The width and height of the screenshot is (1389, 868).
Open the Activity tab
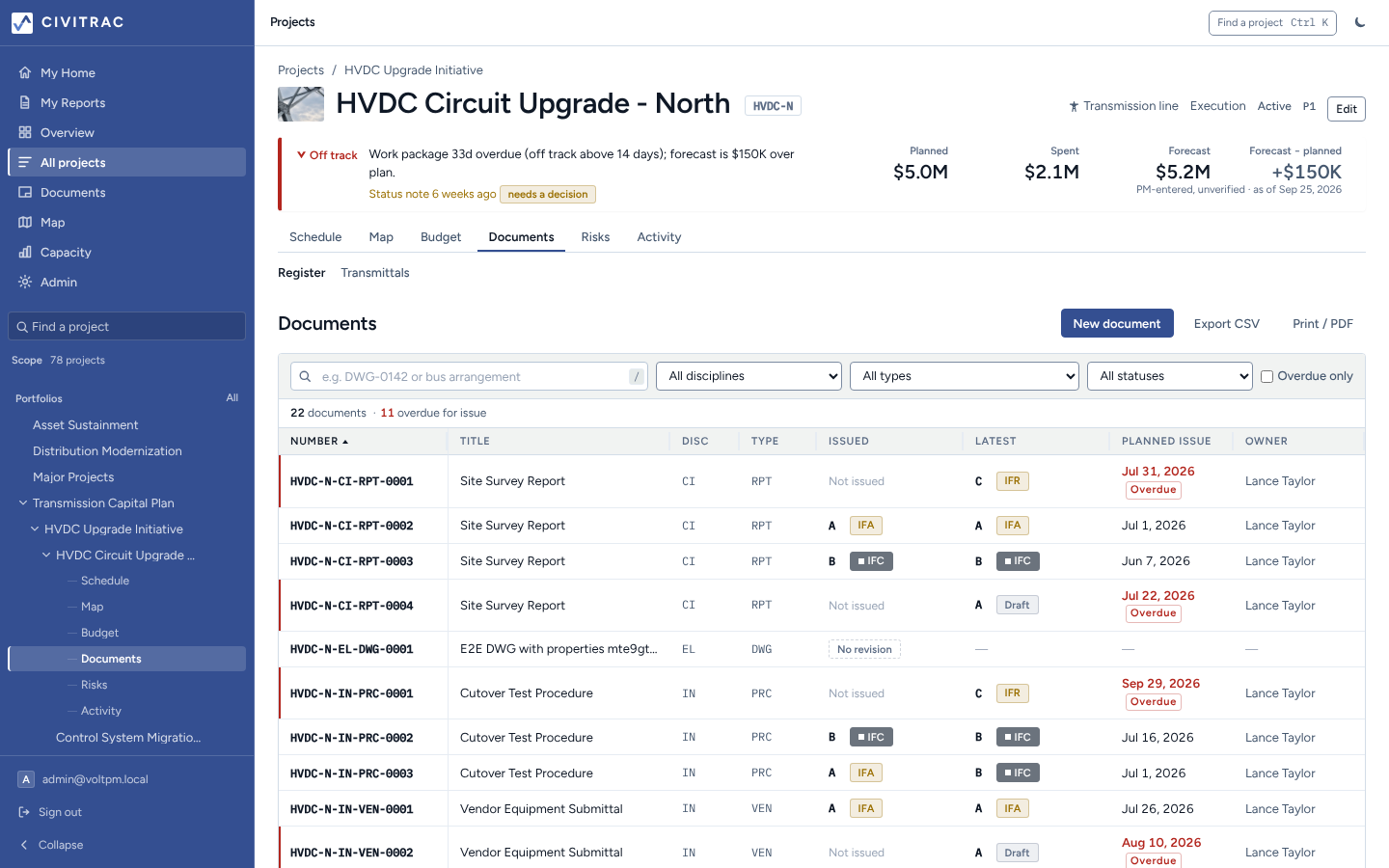tap(659, 237)
